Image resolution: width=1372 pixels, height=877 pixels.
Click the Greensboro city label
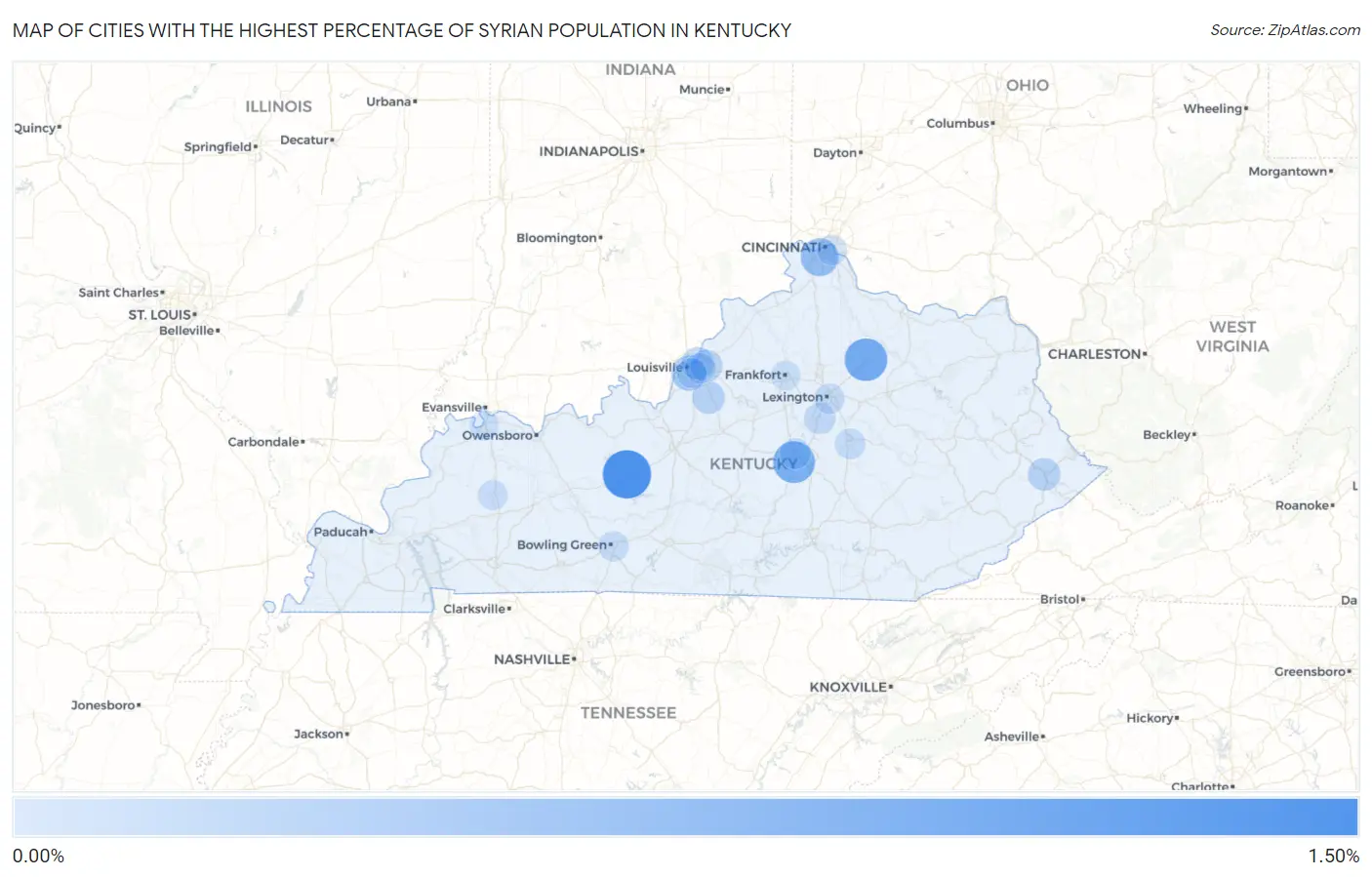(x=1311, y=671)
